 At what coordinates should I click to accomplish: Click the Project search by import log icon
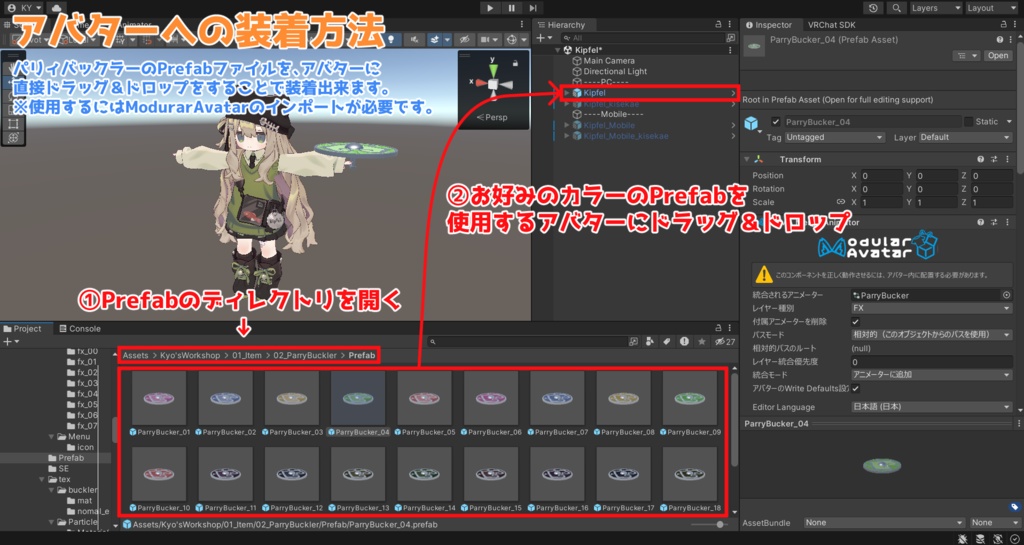(x=684, y=341)
